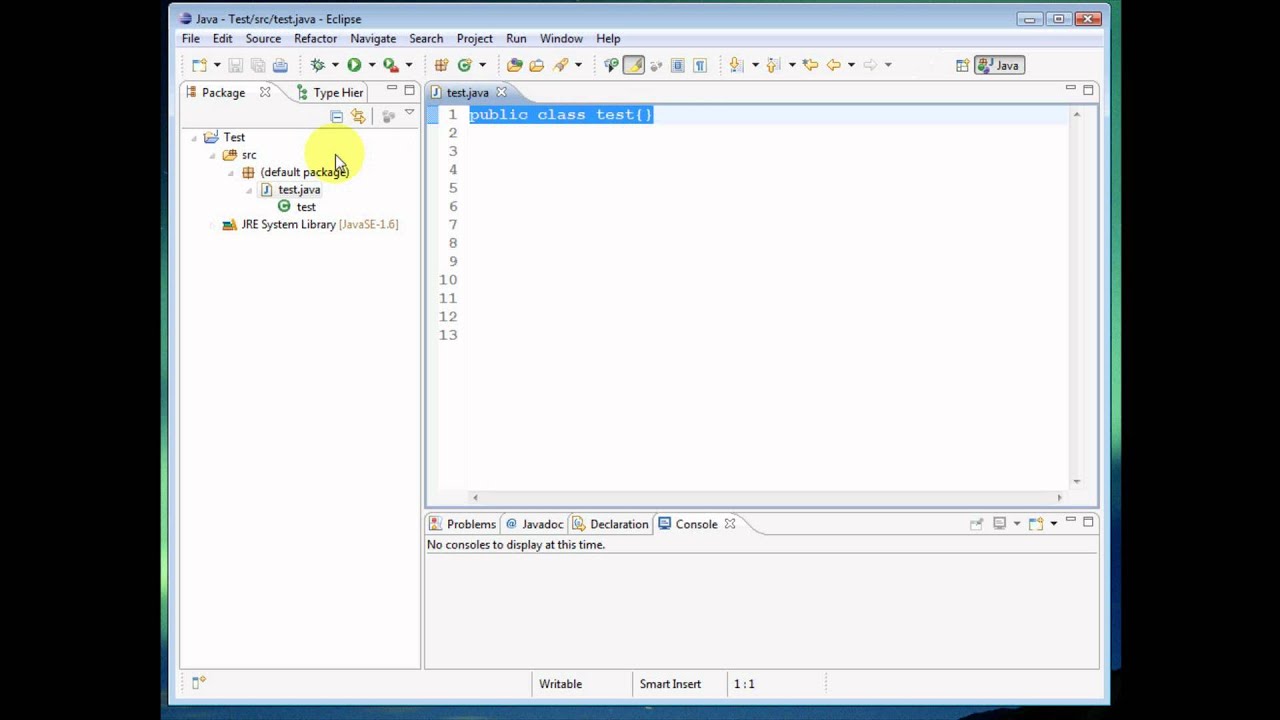Collapse the test.java file node

point(249,190)
